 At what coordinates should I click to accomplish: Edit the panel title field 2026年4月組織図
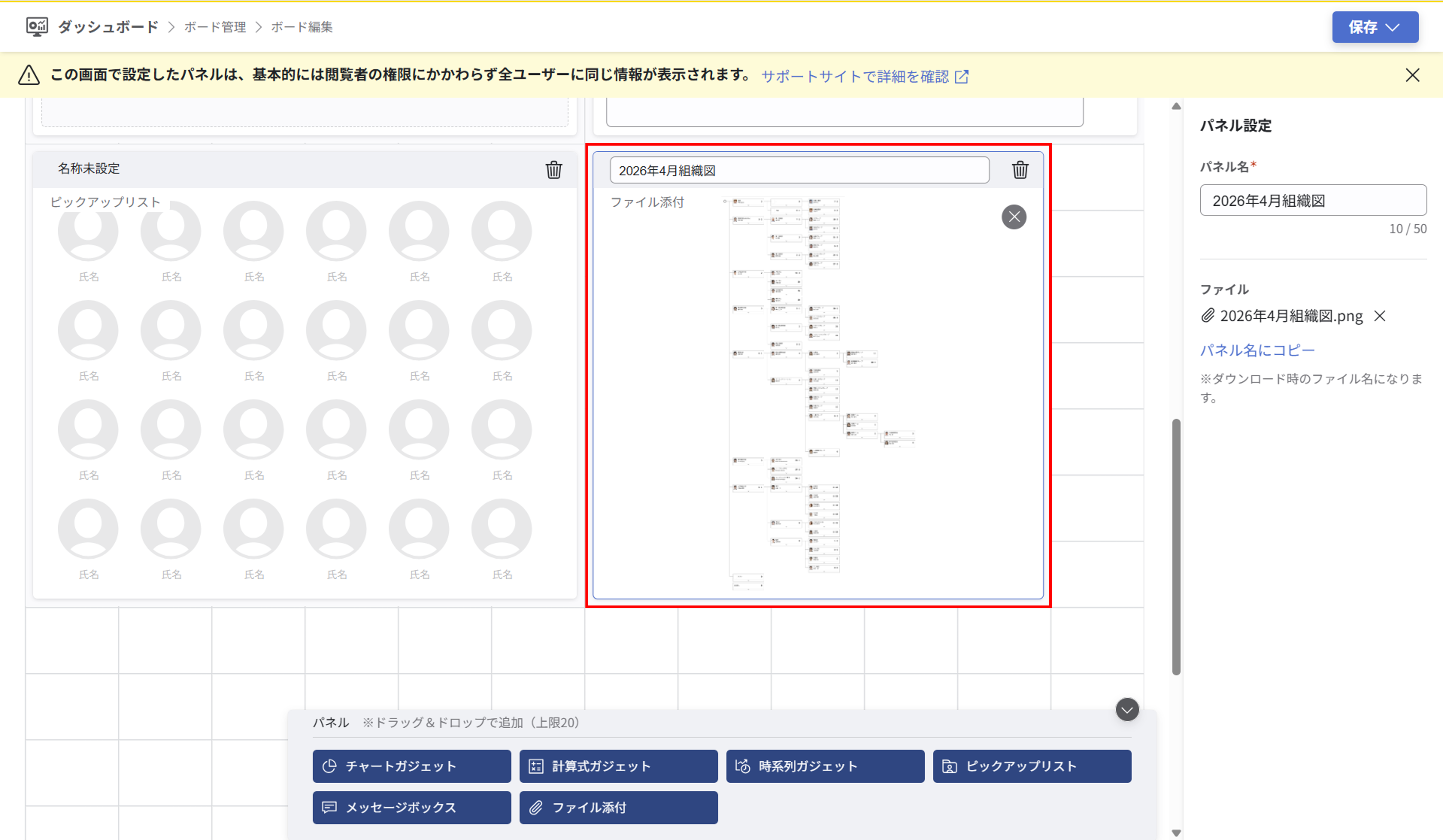pos(799,170)
